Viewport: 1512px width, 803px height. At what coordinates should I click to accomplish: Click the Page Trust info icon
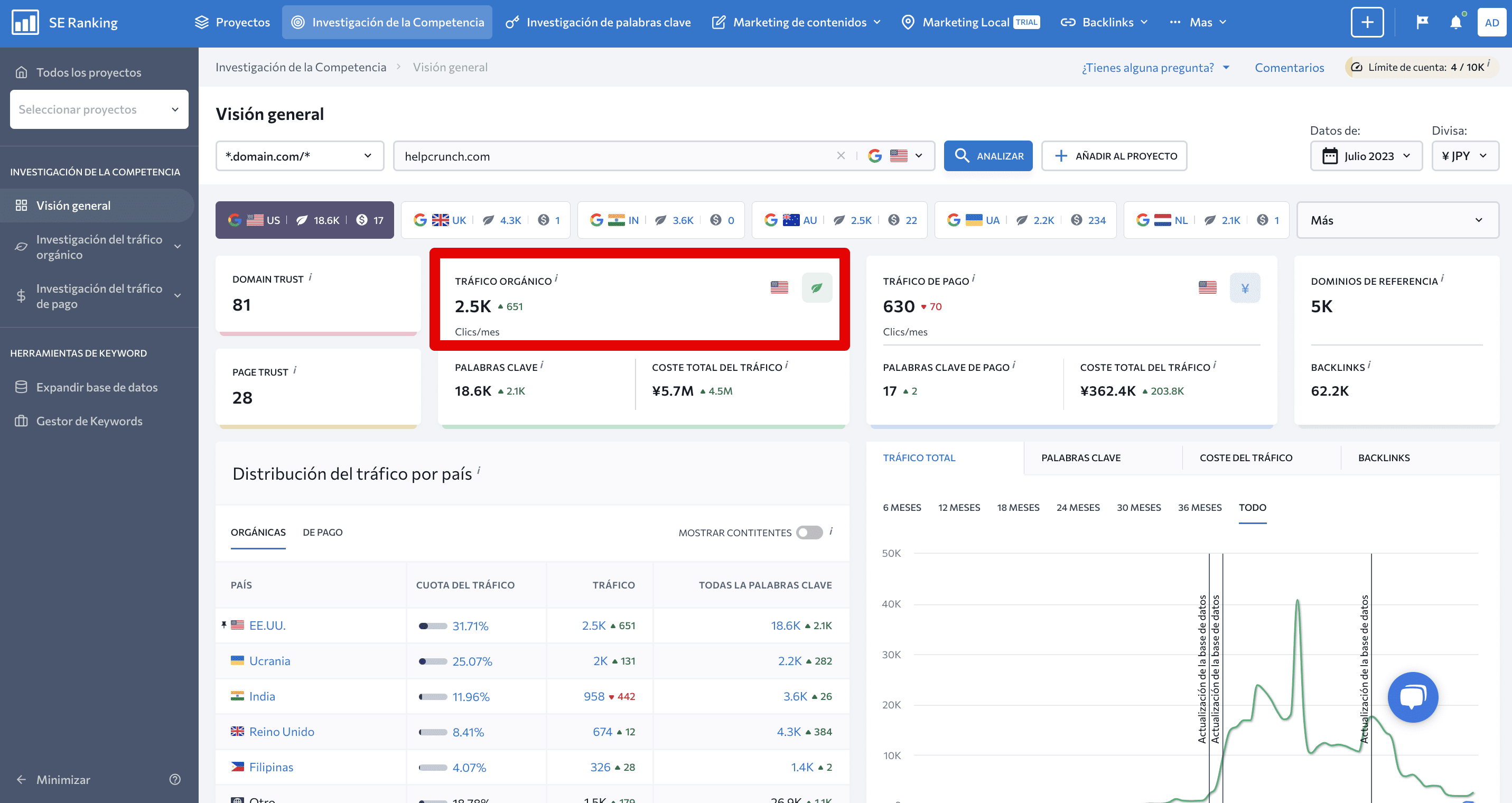coord(295,370)
